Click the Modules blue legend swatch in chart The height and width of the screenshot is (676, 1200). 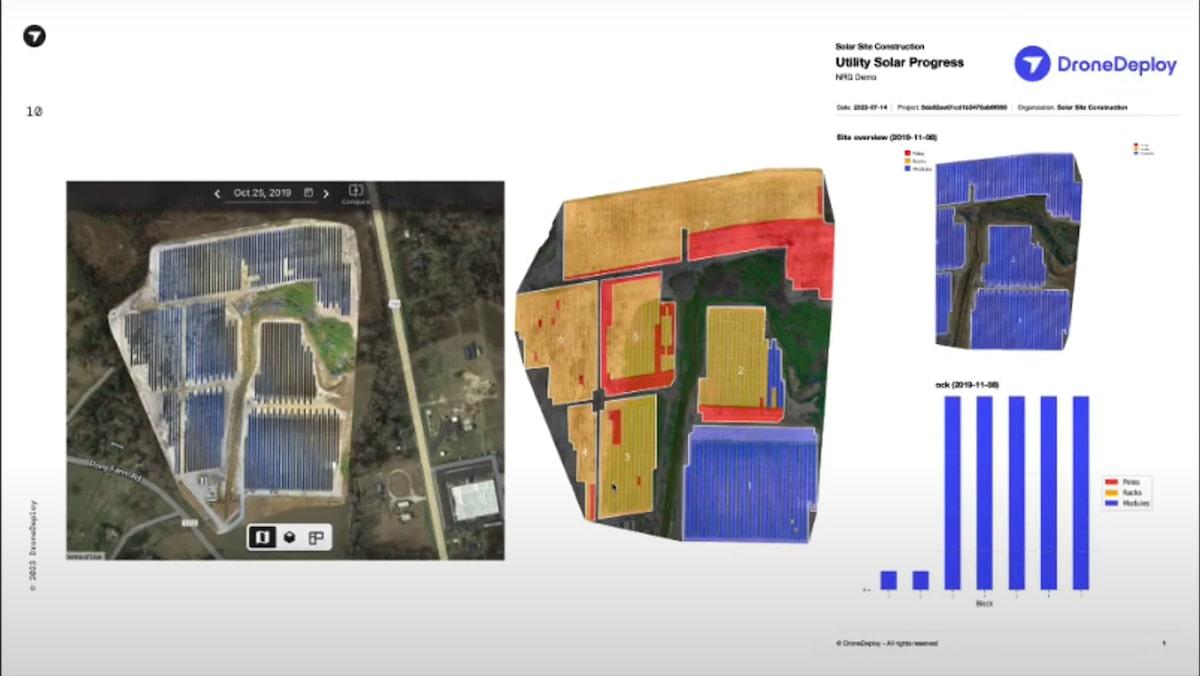pyautogui.click(x=1109, y=503)
